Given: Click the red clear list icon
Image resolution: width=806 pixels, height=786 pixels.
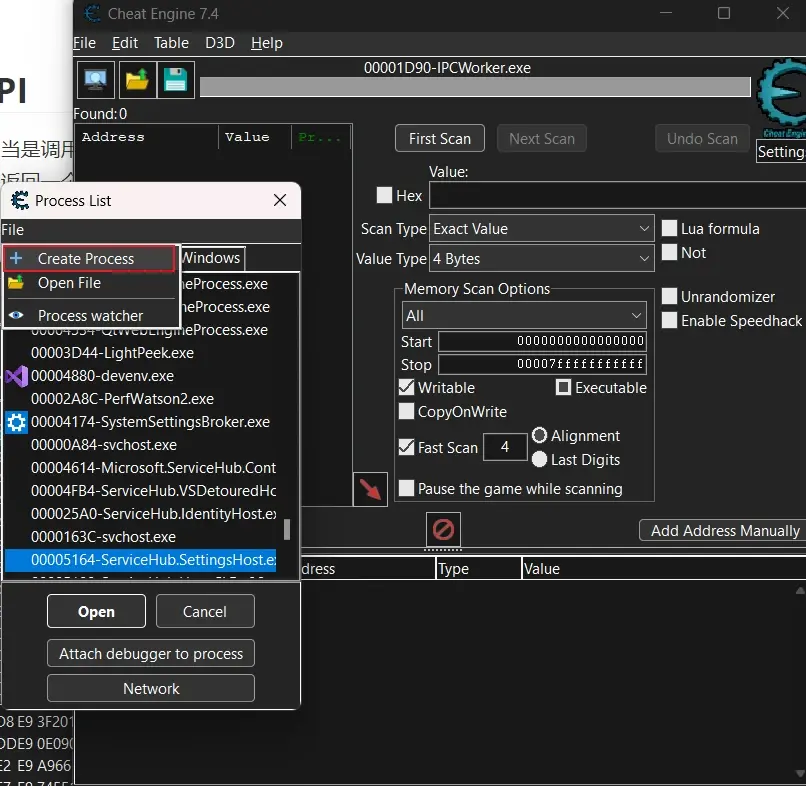Looking at the screenshot, I should click(x=443, y=529).
